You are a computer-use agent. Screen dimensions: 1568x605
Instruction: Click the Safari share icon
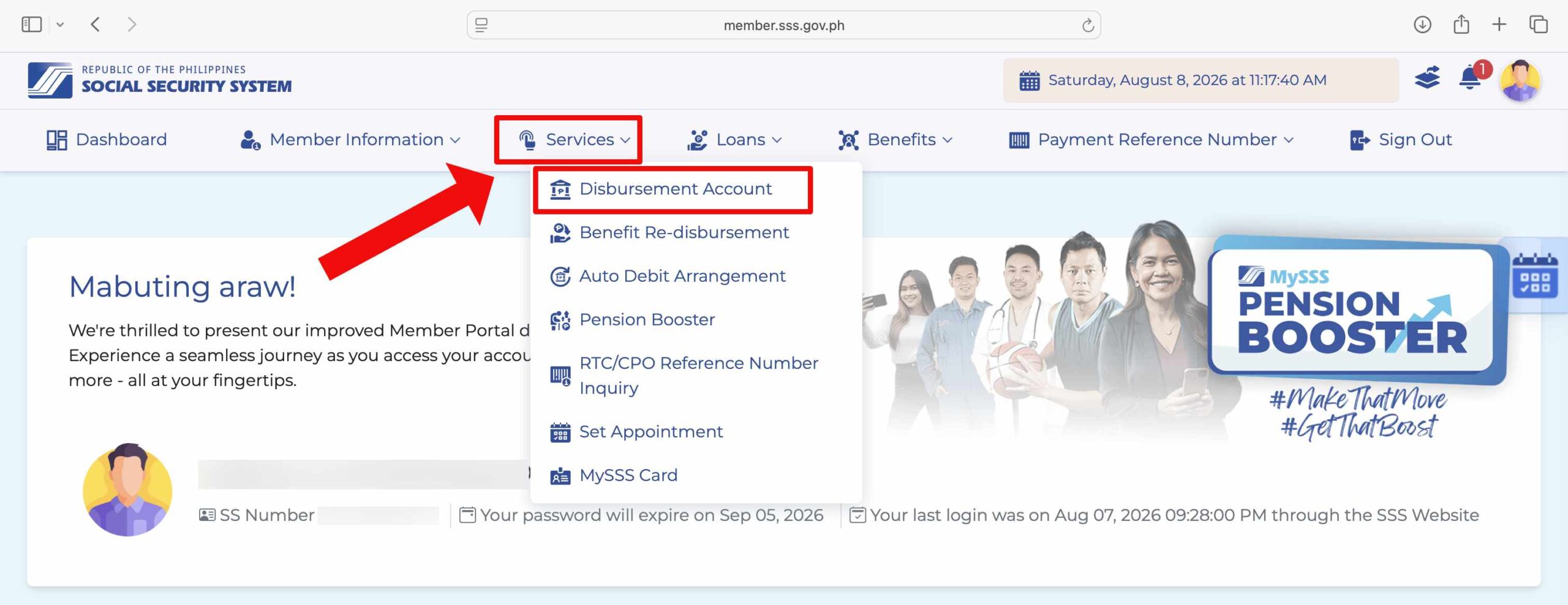[x=1461, y=24]
